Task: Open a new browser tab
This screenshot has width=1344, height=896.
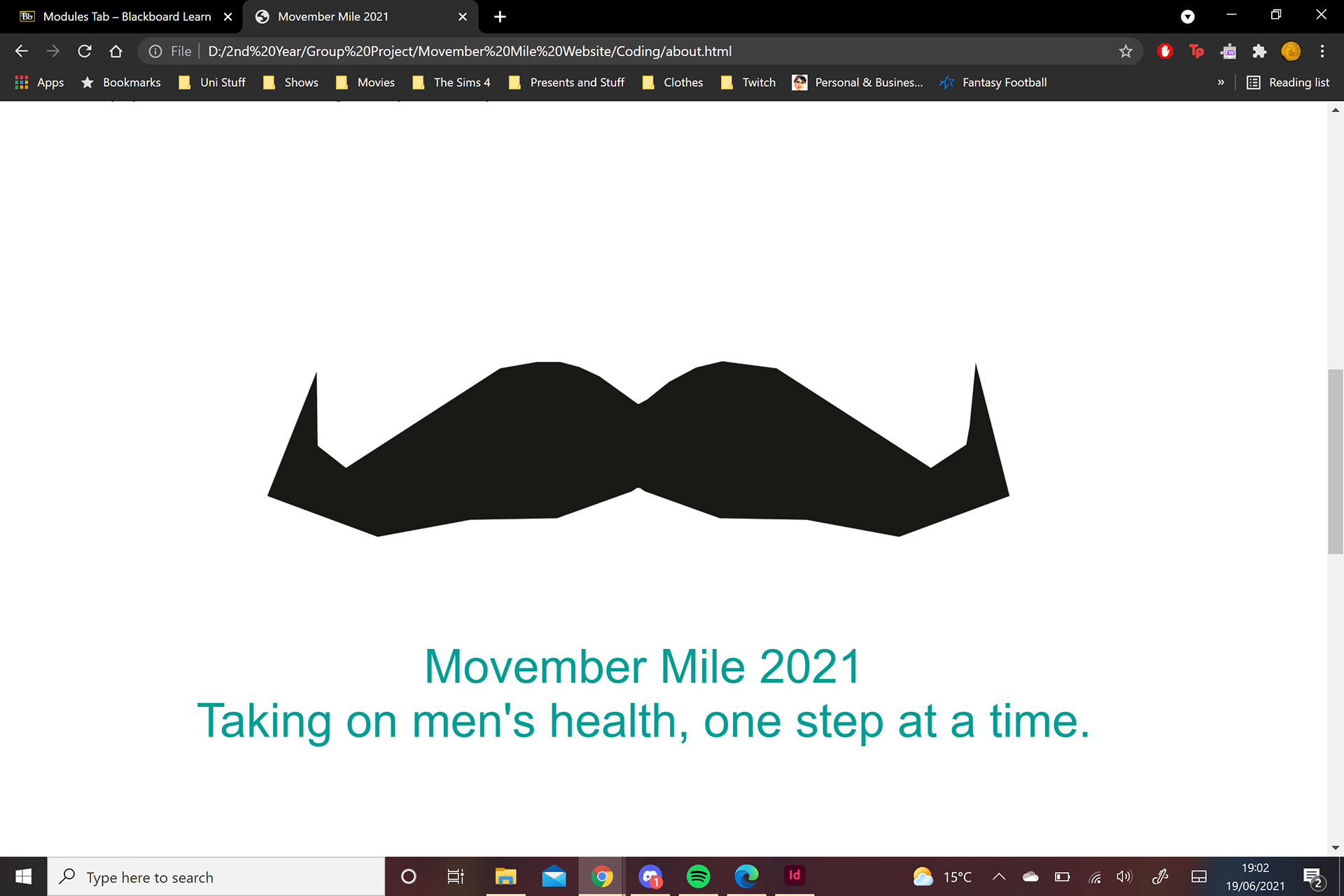Action: (500, 17)
